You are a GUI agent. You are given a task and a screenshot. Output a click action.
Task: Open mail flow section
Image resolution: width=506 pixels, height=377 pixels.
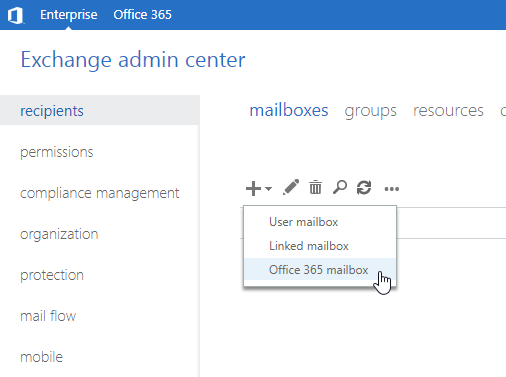point(48,316)
